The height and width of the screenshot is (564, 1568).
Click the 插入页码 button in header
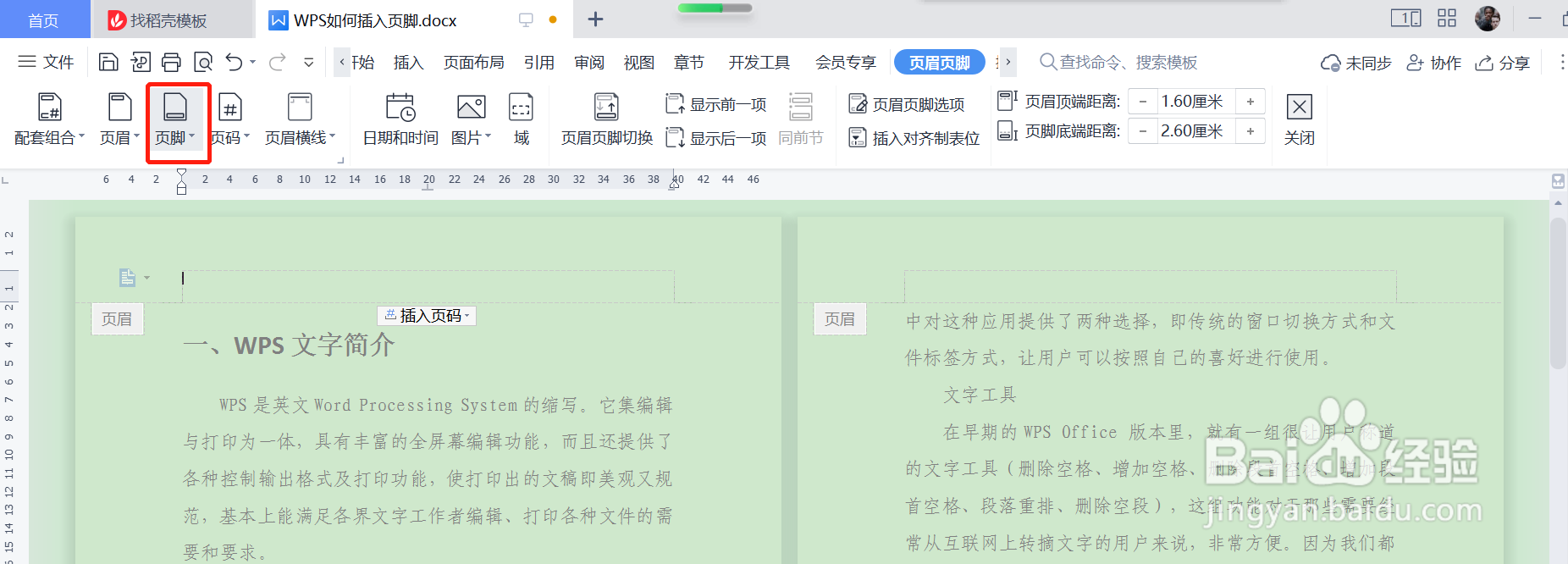427,316
